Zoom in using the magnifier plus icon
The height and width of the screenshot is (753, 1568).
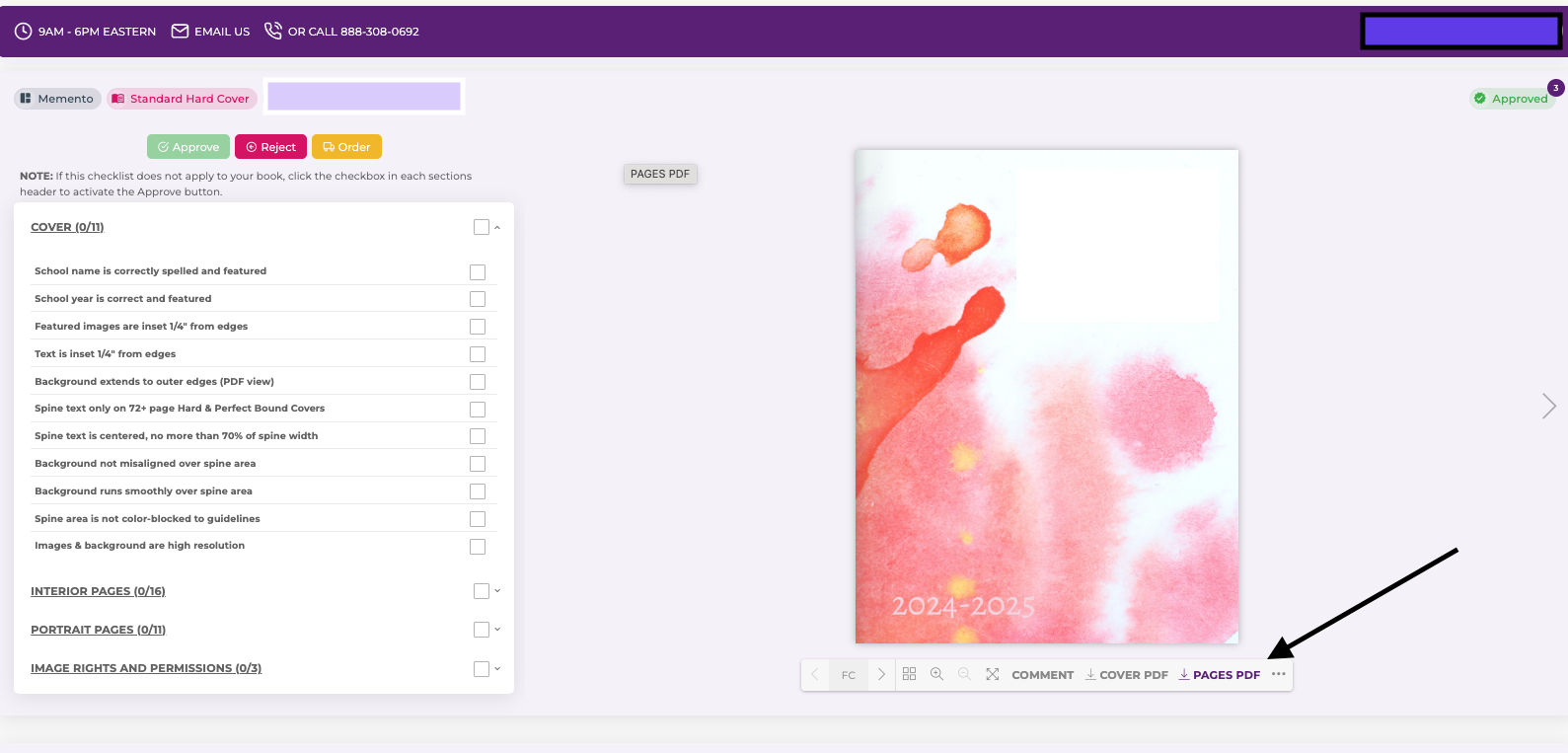(x=936, y=674)
